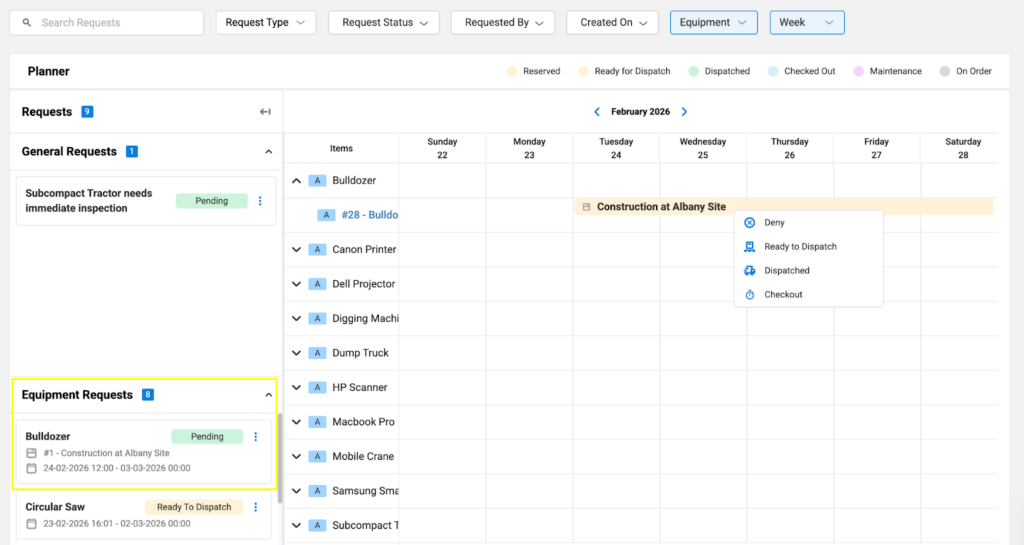Image resolution: width=1024 pixels, height=545 pixels.
Task: Click the Maintenance legend color dot
Action: click(858, 72)
